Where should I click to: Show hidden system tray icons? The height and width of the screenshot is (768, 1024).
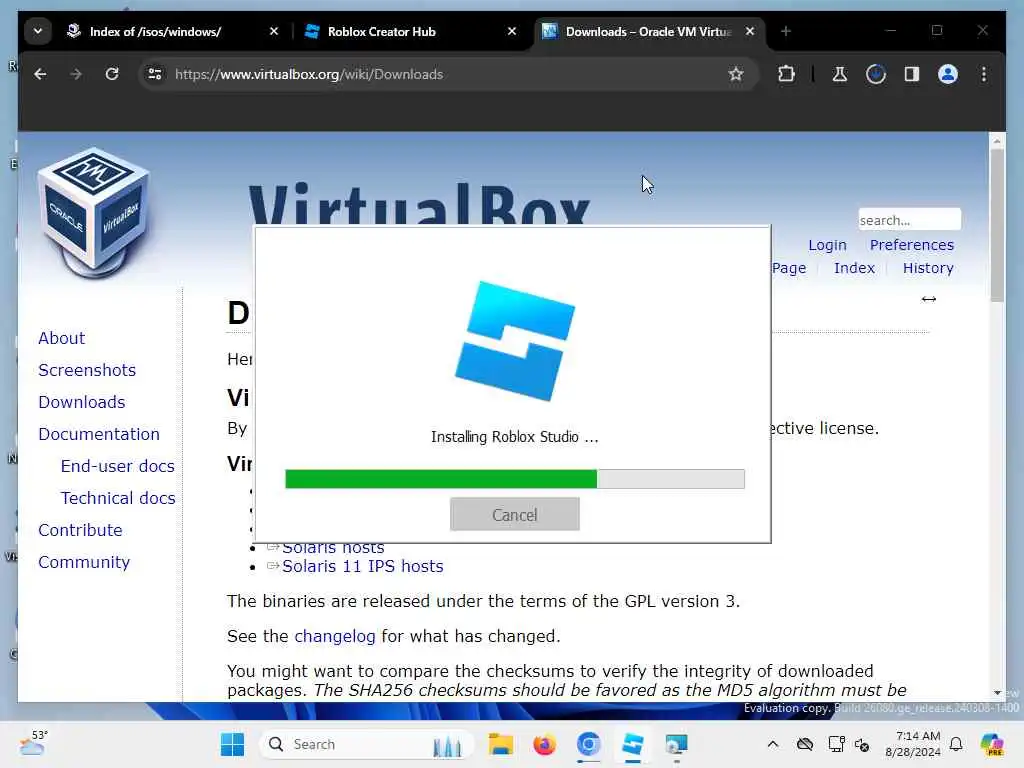click(773, 744)
